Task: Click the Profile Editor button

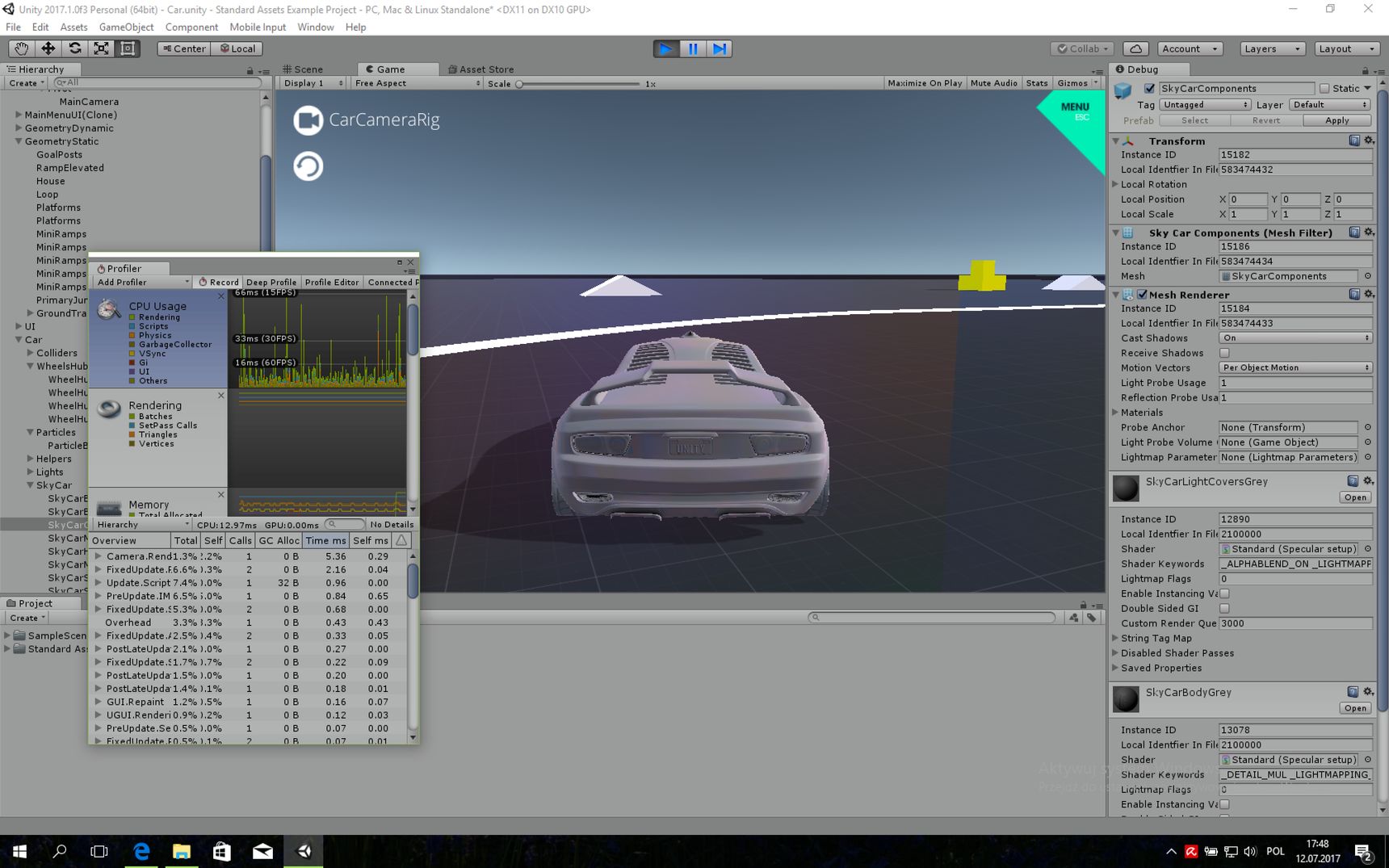Action: click(x=331, y=283)
